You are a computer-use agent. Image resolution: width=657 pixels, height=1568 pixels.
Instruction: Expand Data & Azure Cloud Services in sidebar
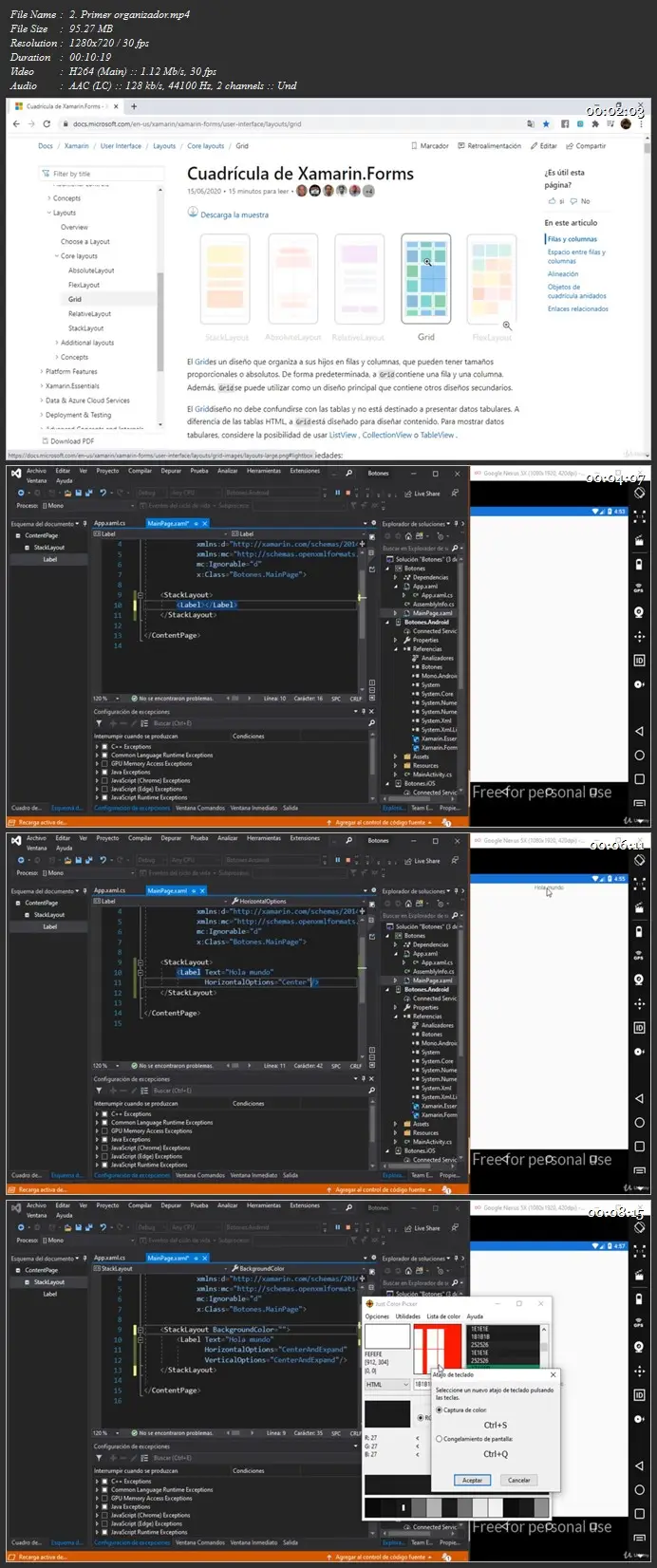coord(41,401)
